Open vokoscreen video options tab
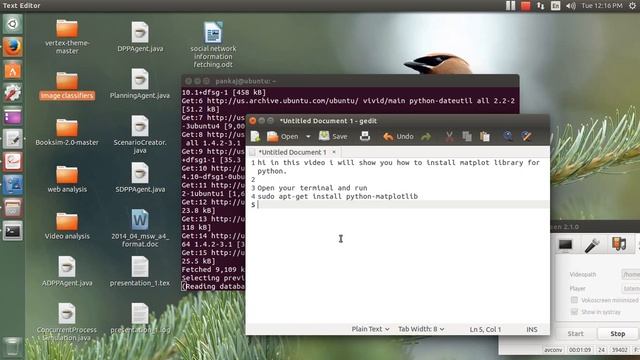 [619, 244]
